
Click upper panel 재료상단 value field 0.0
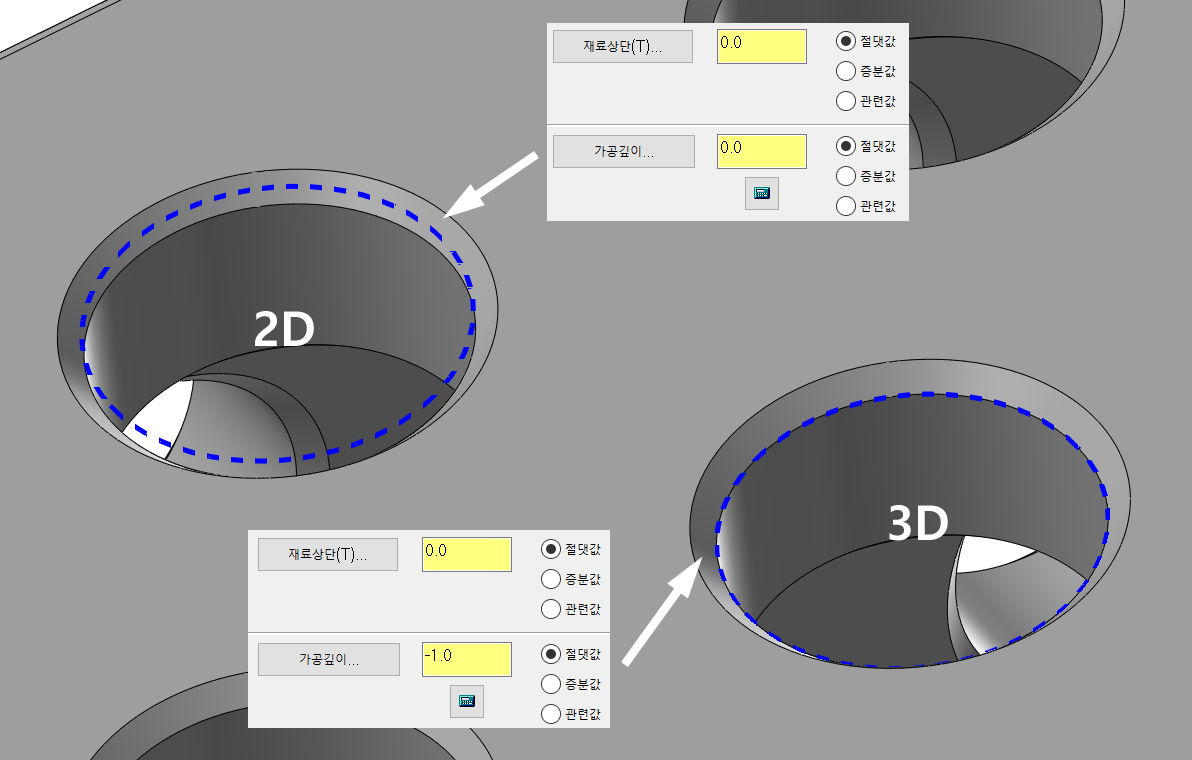tap(762, 46)
